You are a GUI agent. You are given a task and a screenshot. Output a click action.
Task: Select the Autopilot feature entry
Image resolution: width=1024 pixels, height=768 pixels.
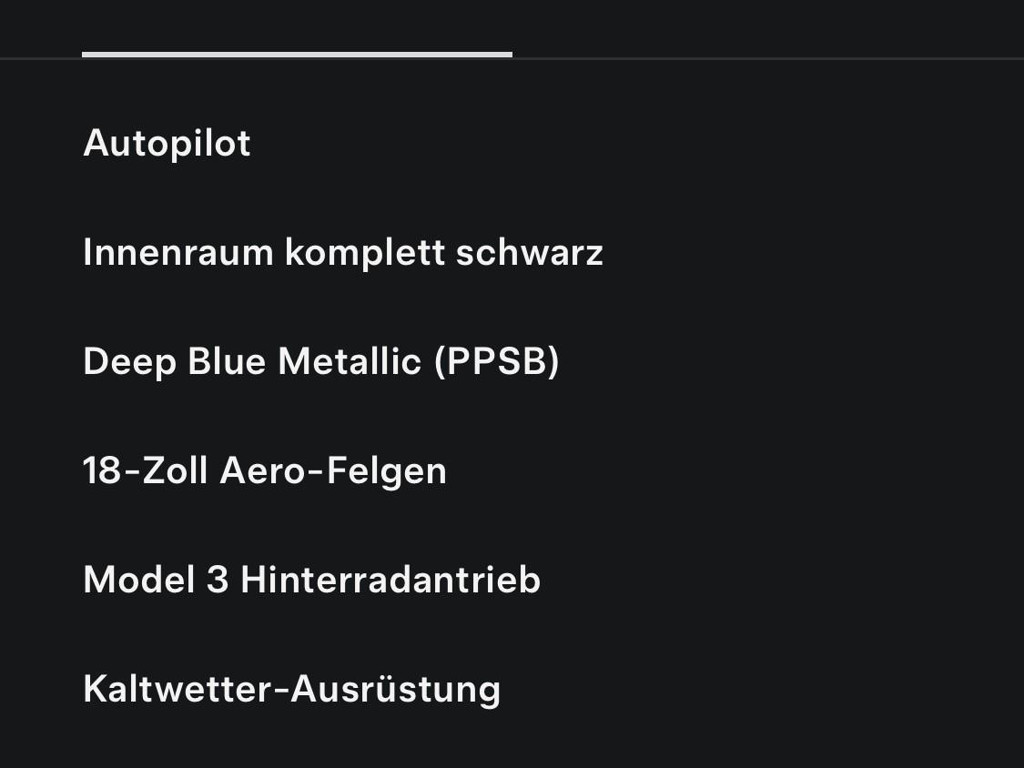(167, 143)
